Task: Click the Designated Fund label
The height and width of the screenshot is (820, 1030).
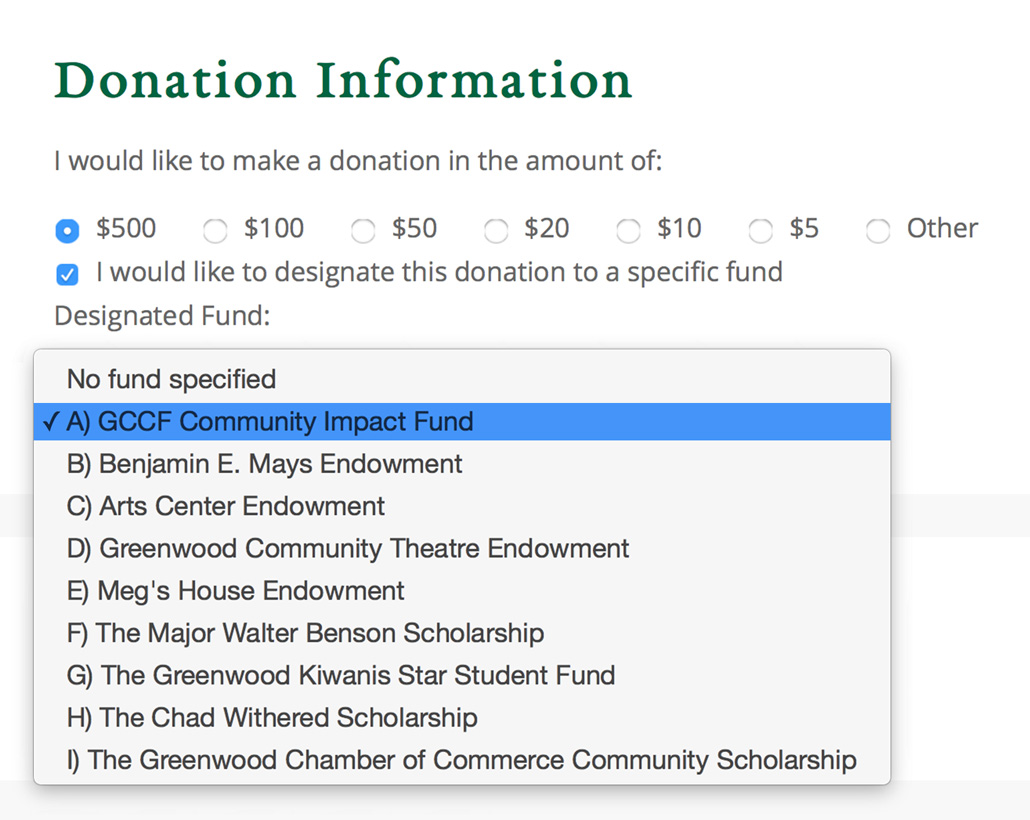Action: pos(162,316)
